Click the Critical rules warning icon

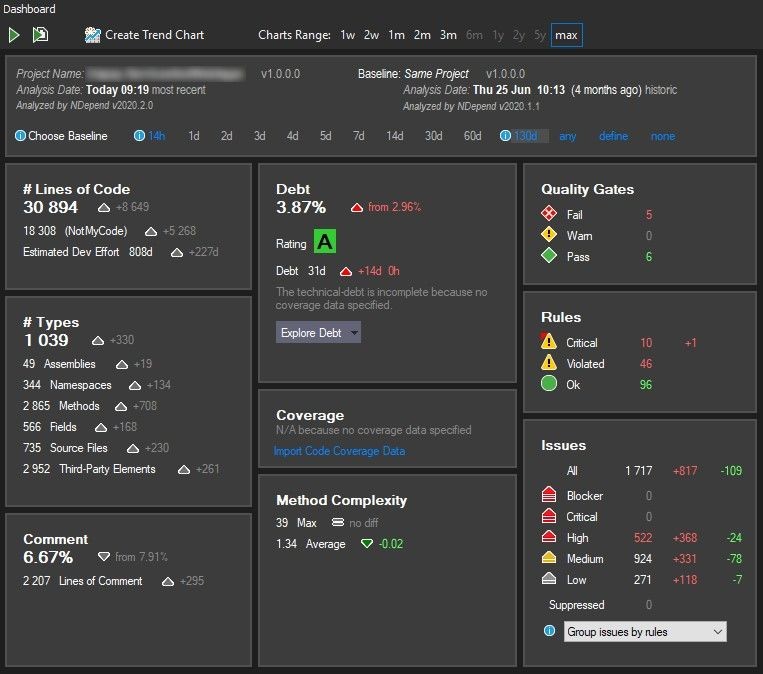(549, 343)
